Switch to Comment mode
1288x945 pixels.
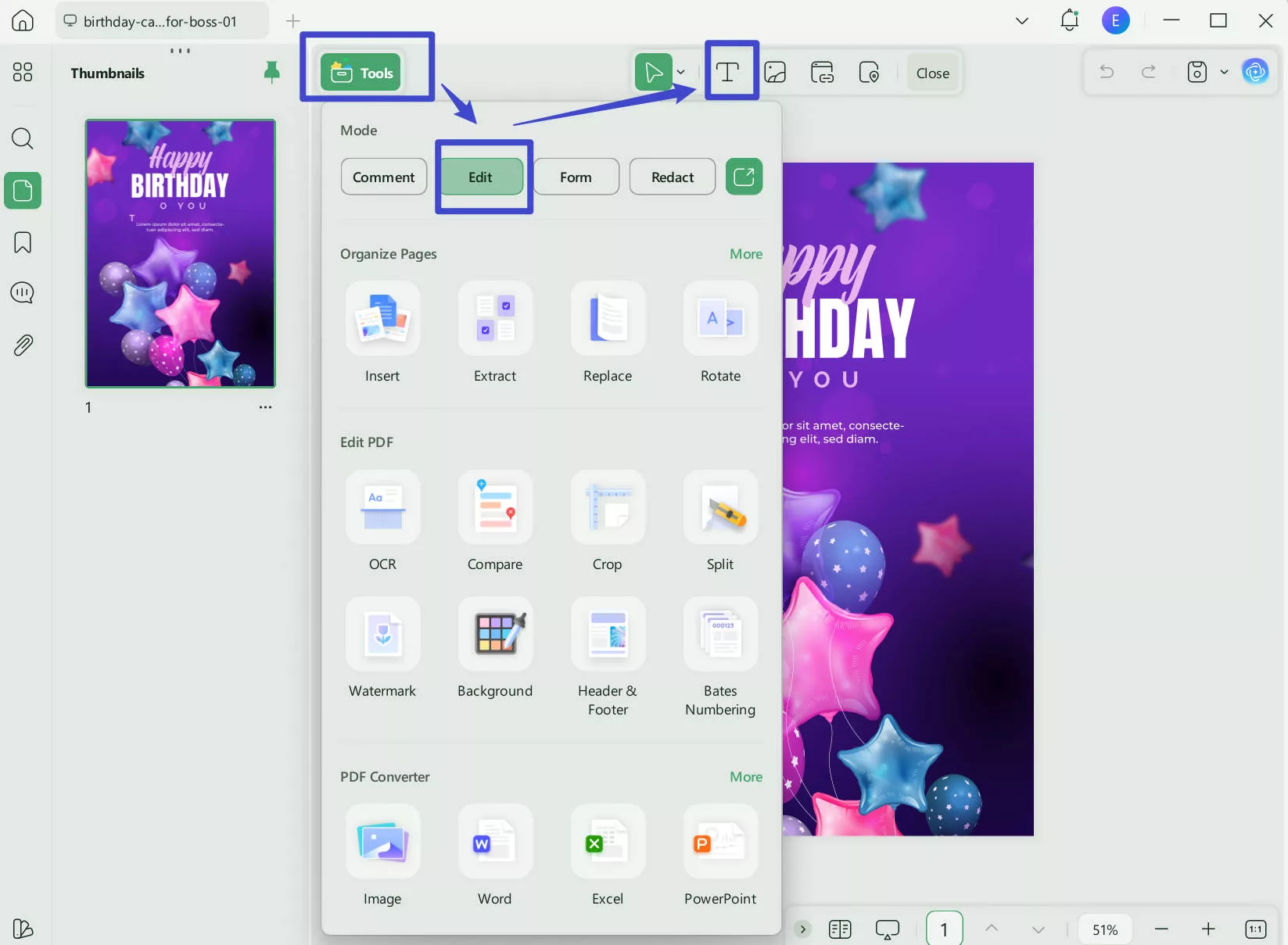click(x=383, y=177)
